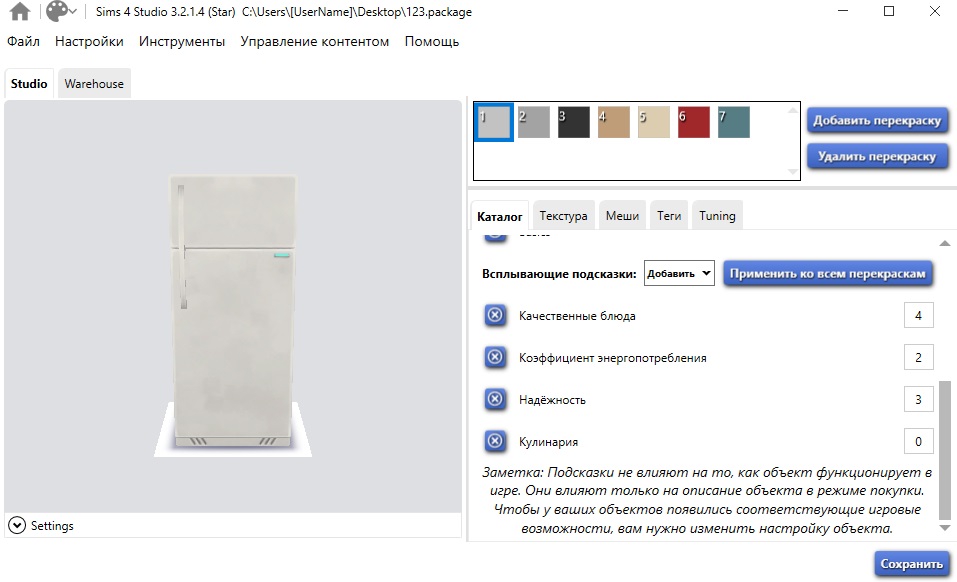Image resolution: width=957 pixels, height=582 pixels.
Task: Select swatch 2 gray
Action: tap(533, 122)
